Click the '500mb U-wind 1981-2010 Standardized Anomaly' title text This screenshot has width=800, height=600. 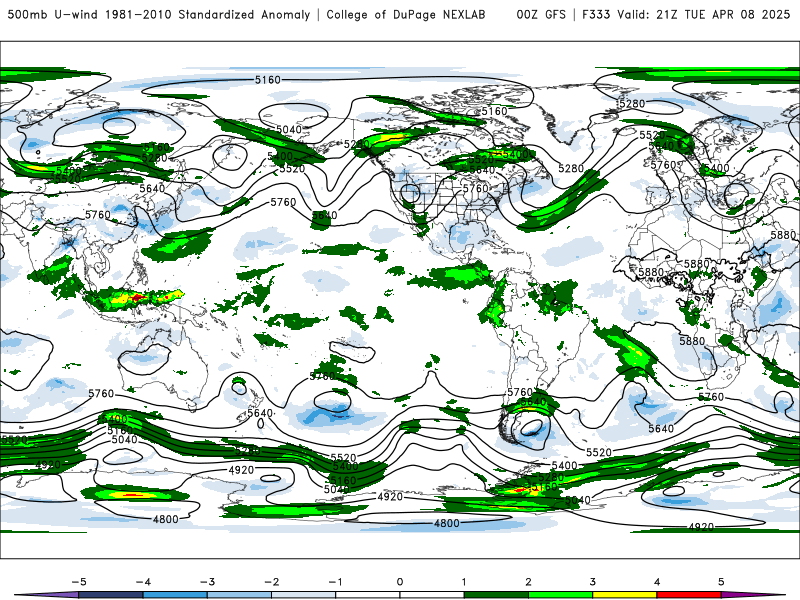pos(159,14)
